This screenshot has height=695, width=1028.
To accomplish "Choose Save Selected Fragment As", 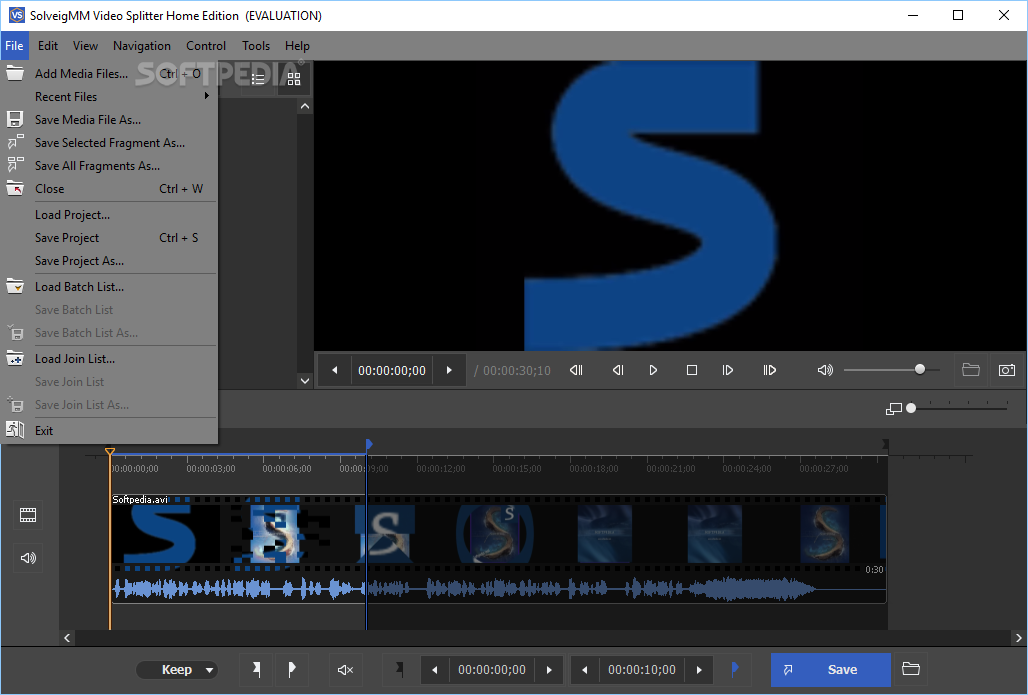I will [x=109, y=142].
